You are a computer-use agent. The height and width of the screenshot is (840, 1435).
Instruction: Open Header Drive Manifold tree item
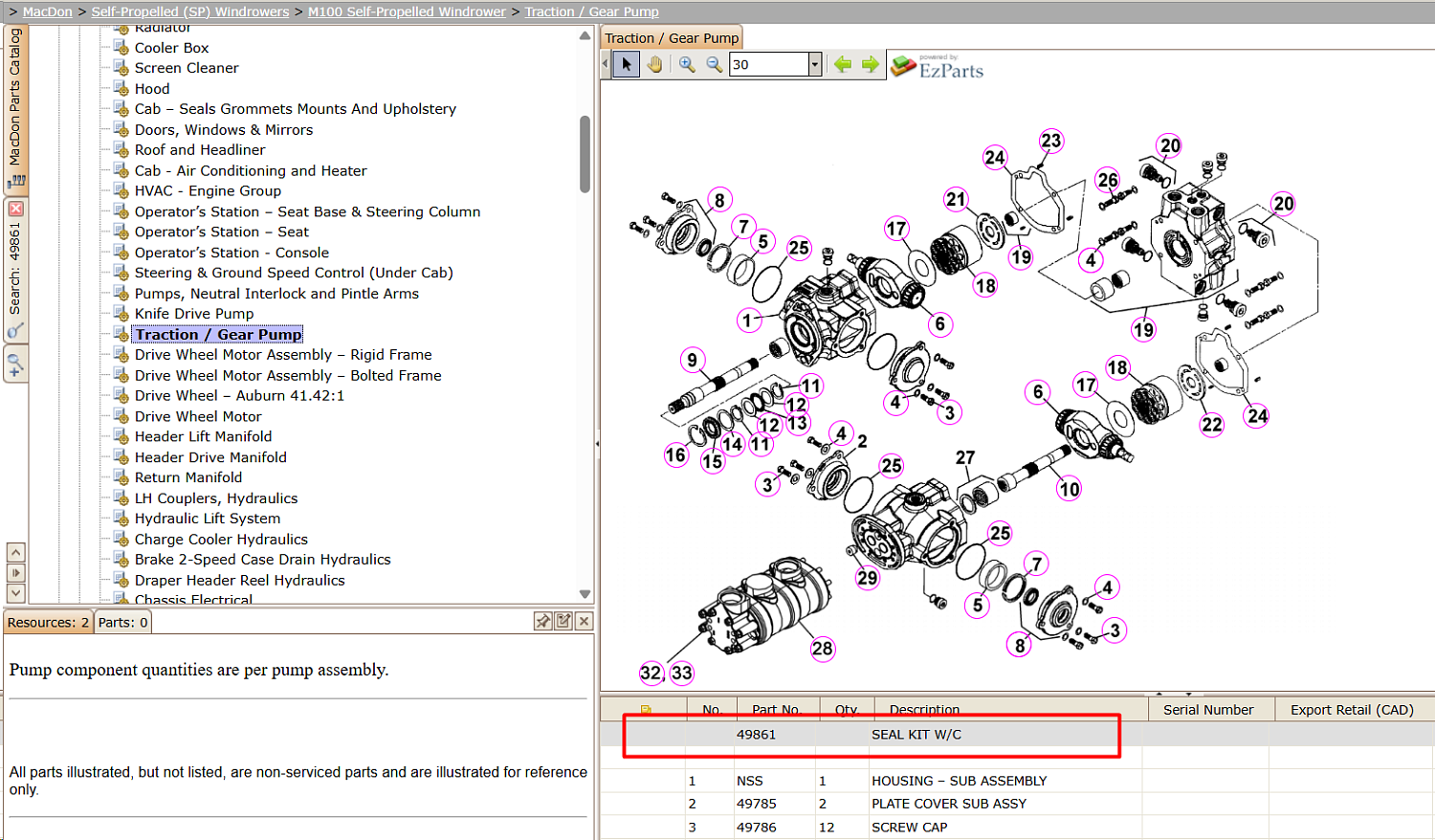210,457
